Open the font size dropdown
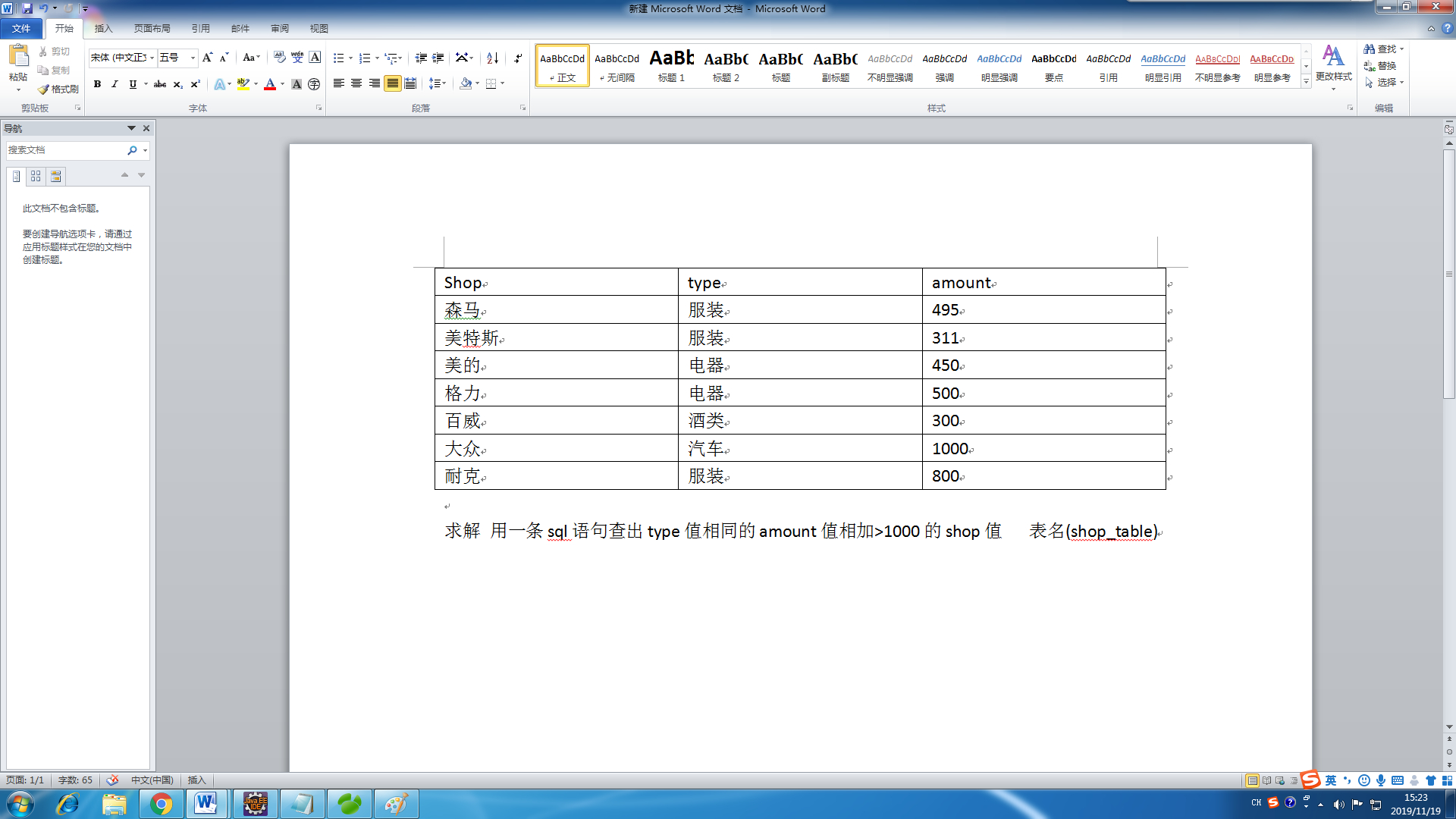The image size is (1456, 819). 193,58
